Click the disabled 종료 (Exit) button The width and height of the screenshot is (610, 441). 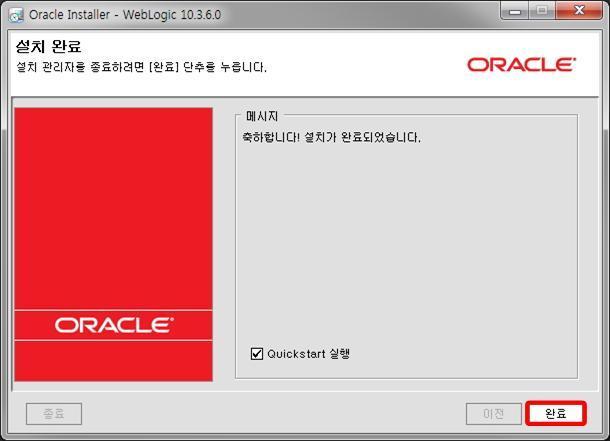point(54,414)
